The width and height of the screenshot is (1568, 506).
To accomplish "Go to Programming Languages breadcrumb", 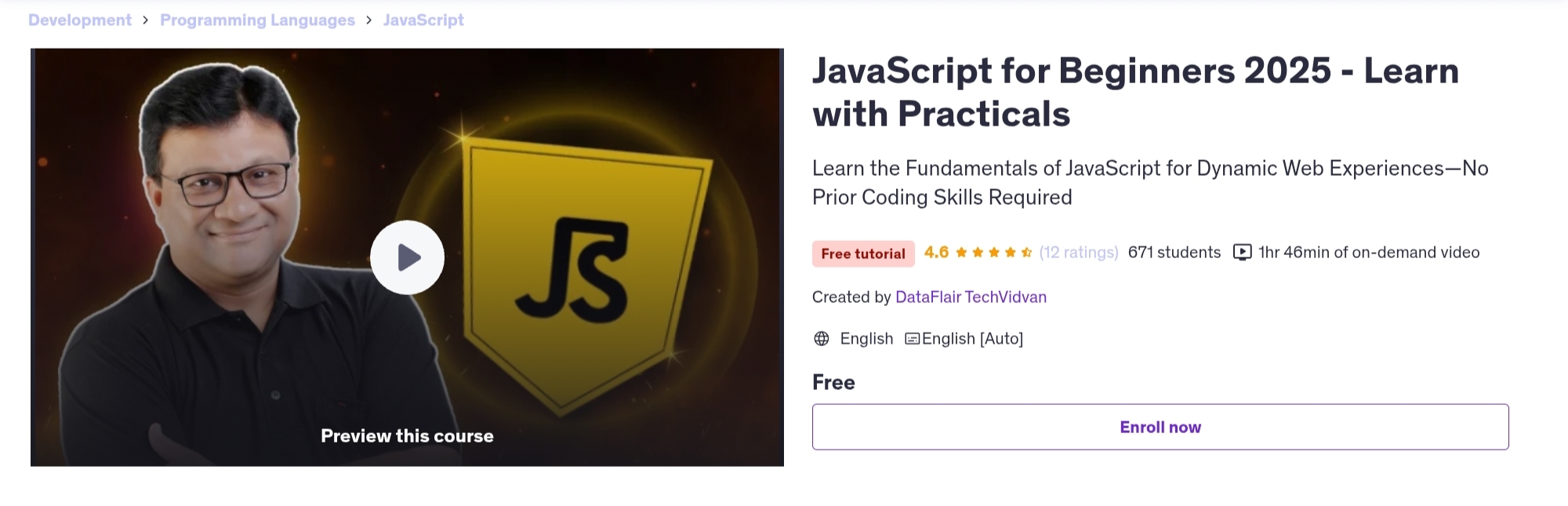I will click(x=257, y=20).
